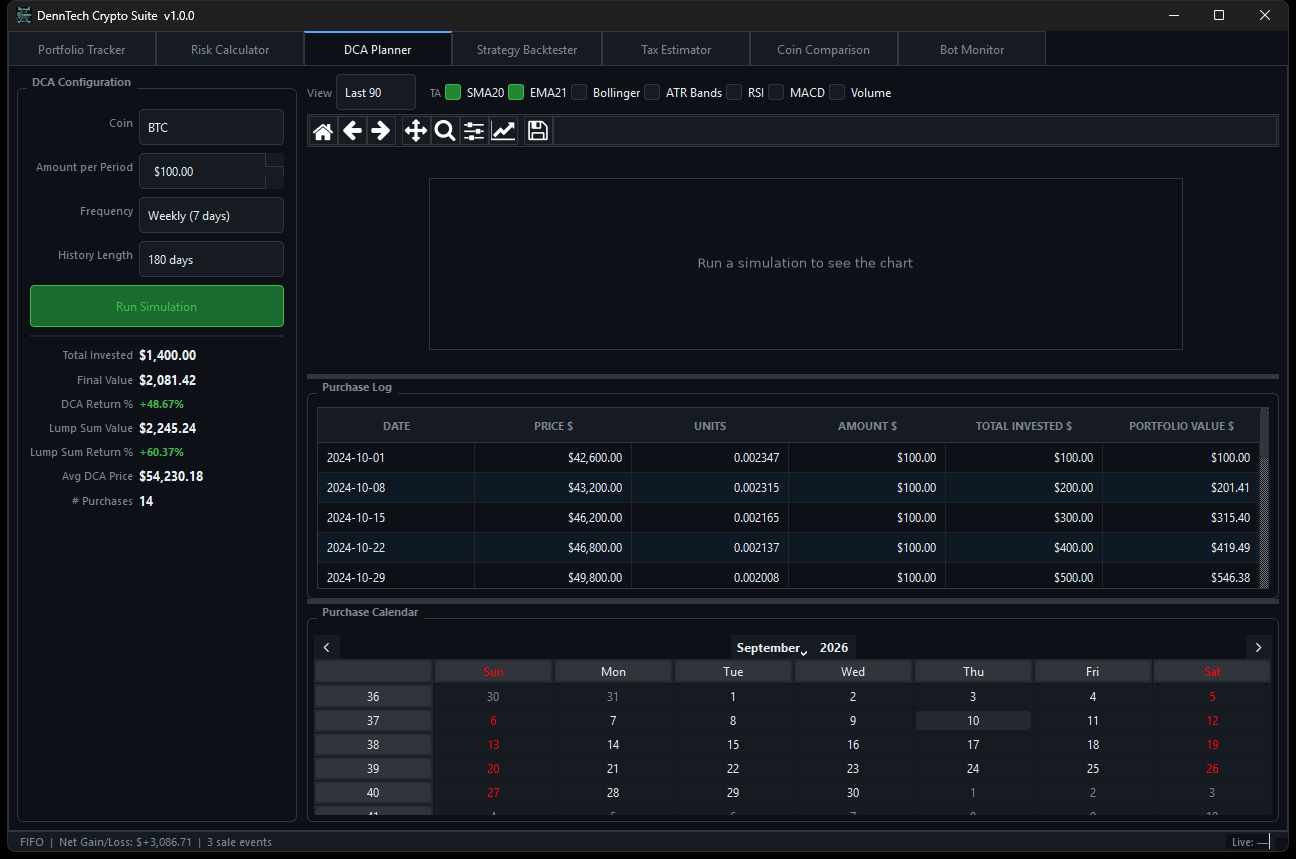Open the edit axis line-chart icon

point(503,131)
